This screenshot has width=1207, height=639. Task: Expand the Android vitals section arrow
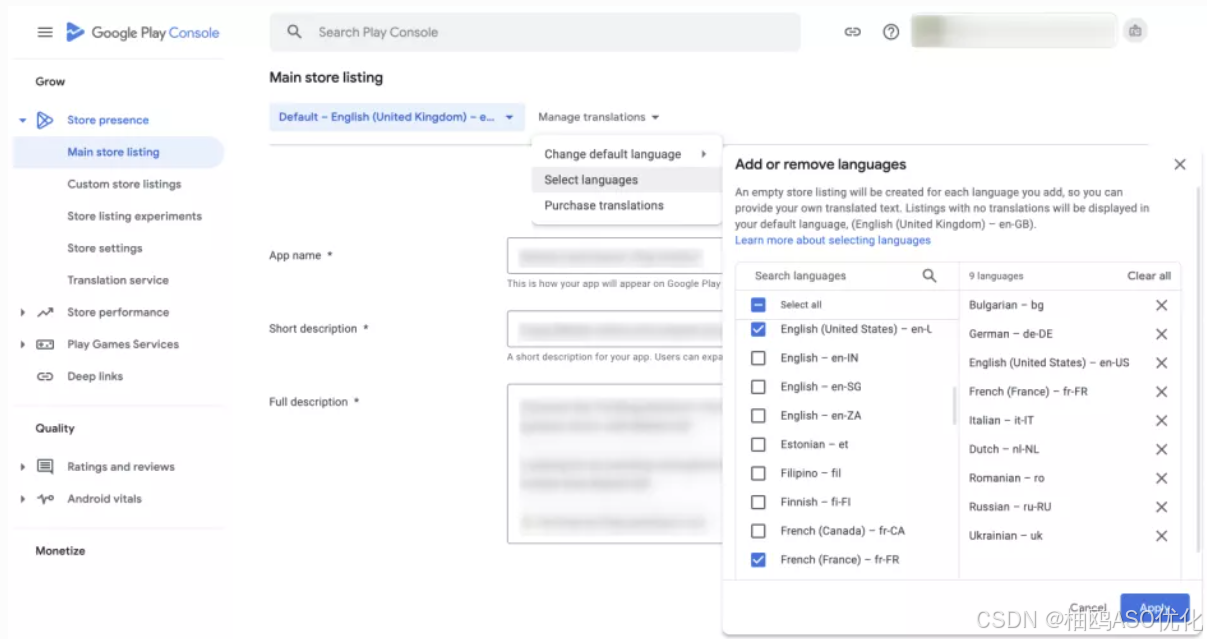pyautogui.click(x=22, y=499)
